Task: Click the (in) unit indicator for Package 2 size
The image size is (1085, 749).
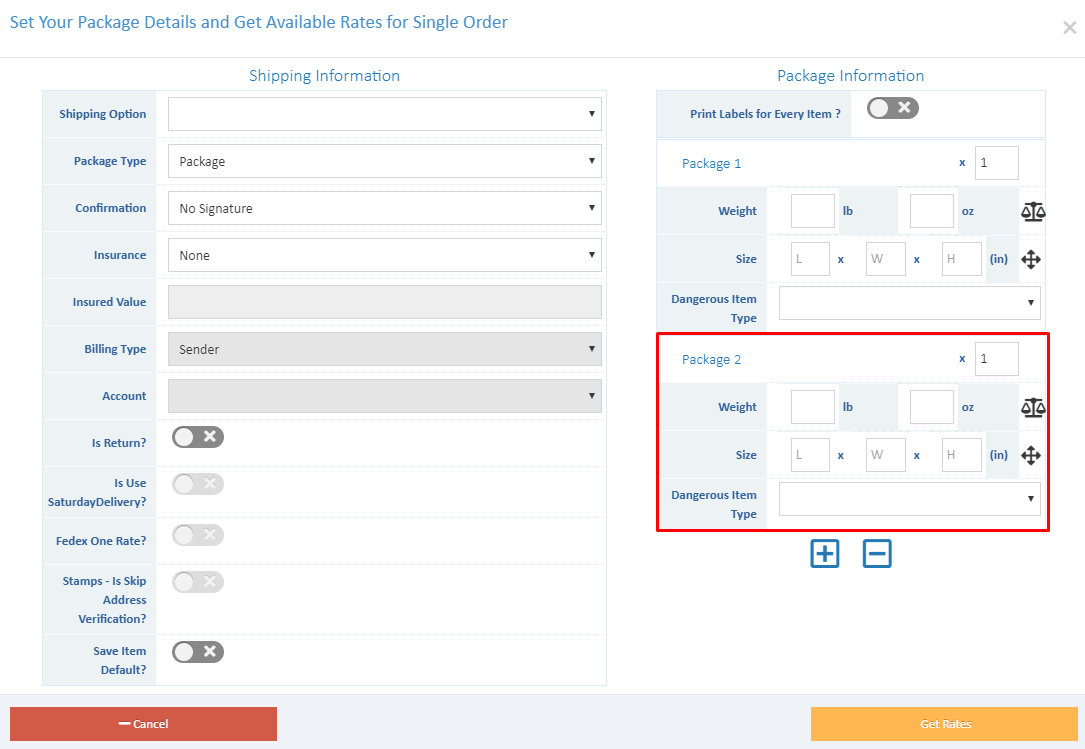Action: [x=999, y=454]
